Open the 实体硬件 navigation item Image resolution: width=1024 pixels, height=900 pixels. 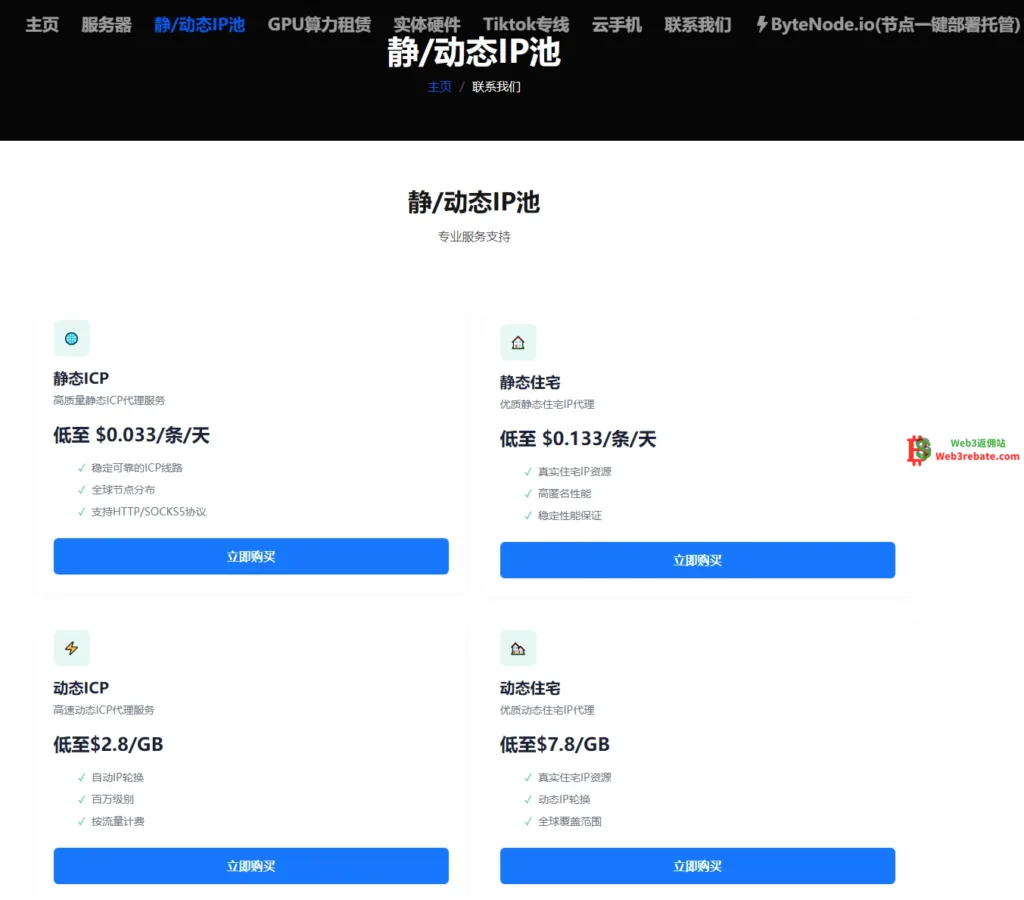click(427, 24)
